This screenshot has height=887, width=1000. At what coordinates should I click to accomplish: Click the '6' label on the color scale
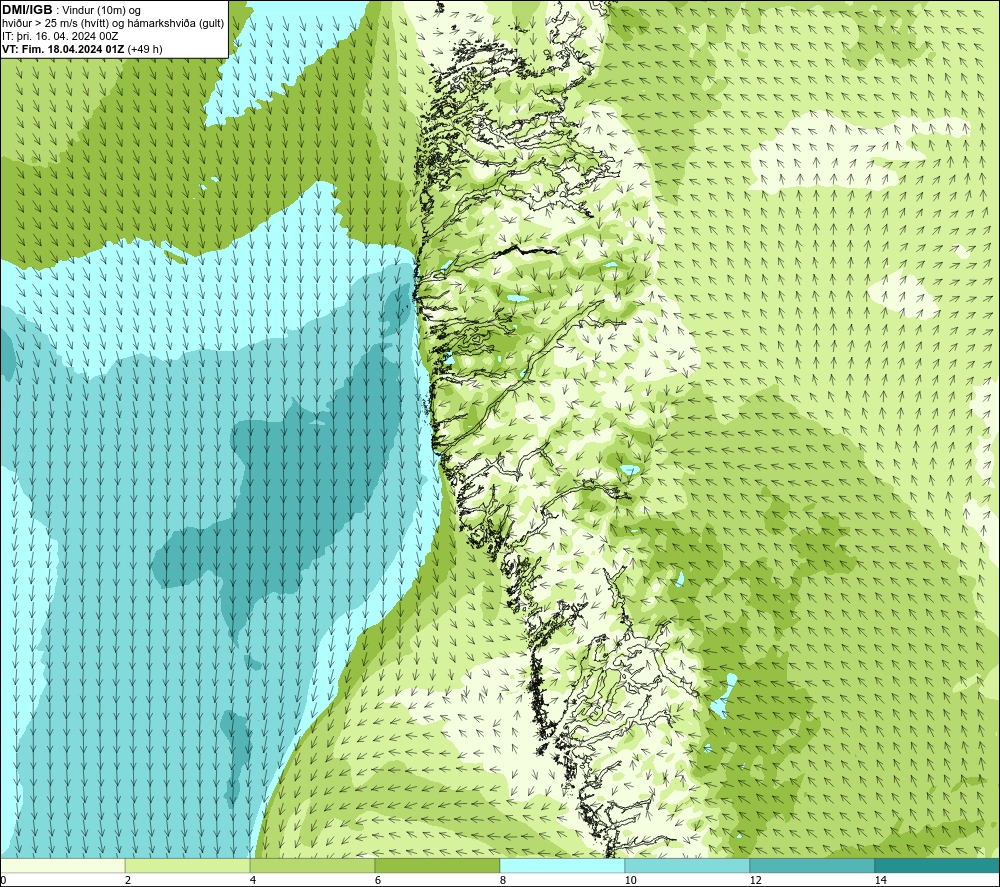(378, 880)
